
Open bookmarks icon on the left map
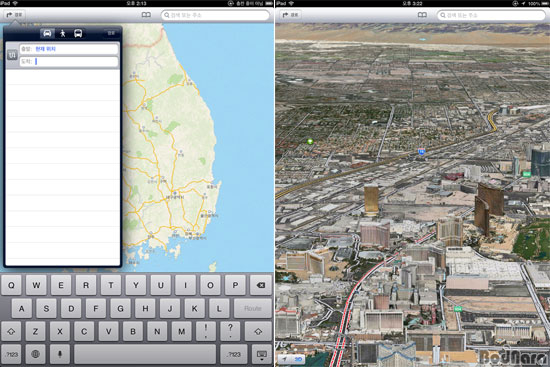[146, 15]
